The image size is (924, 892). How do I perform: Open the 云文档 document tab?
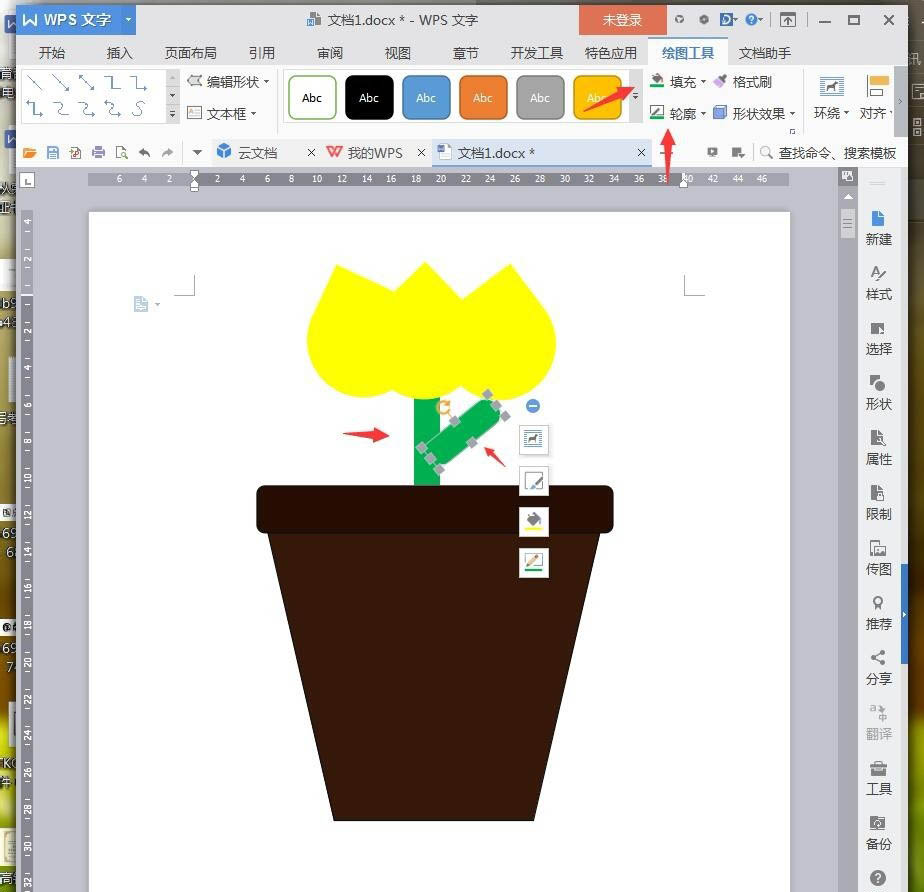pyautogui.click(x=258, y=153)
